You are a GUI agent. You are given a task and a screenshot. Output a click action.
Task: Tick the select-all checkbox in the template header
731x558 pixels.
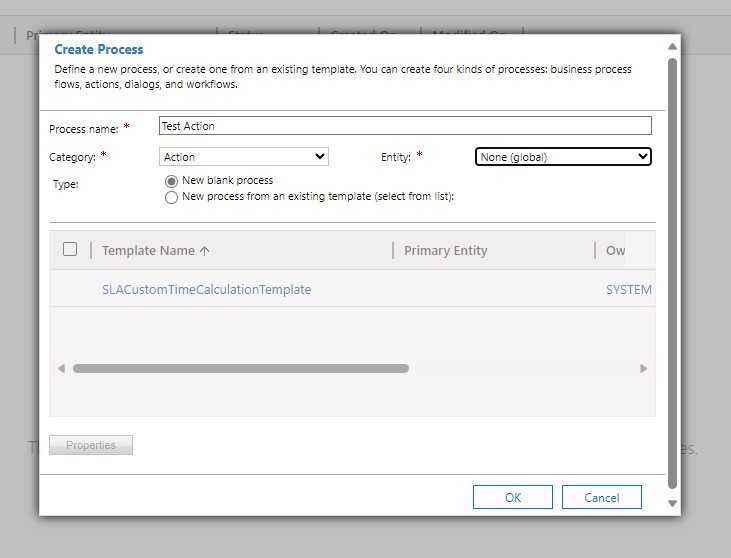[x=70, y=249]
